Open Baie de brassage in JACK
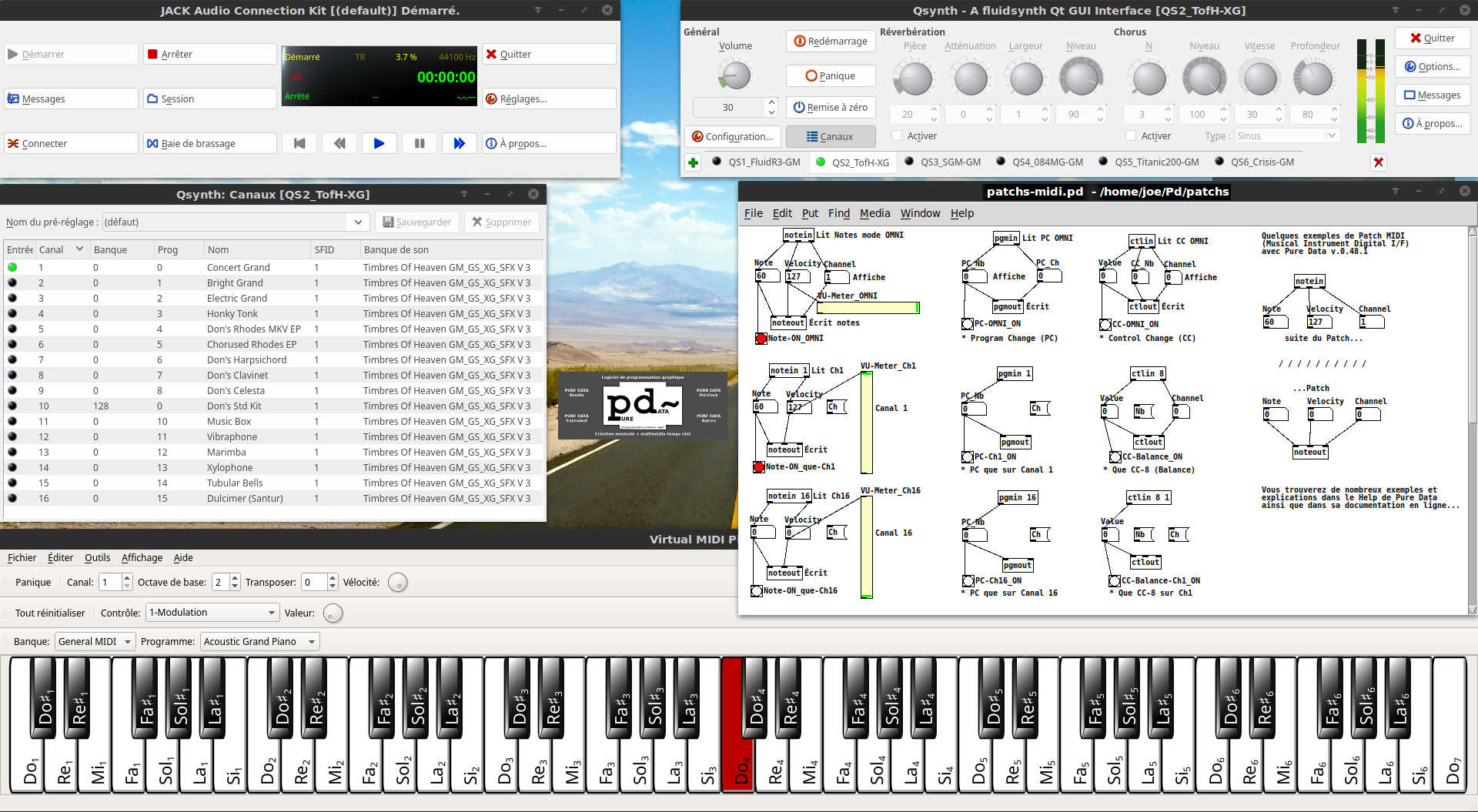Image resolution: width=1478 pixels, height=812 pixels. click(209, 143)
